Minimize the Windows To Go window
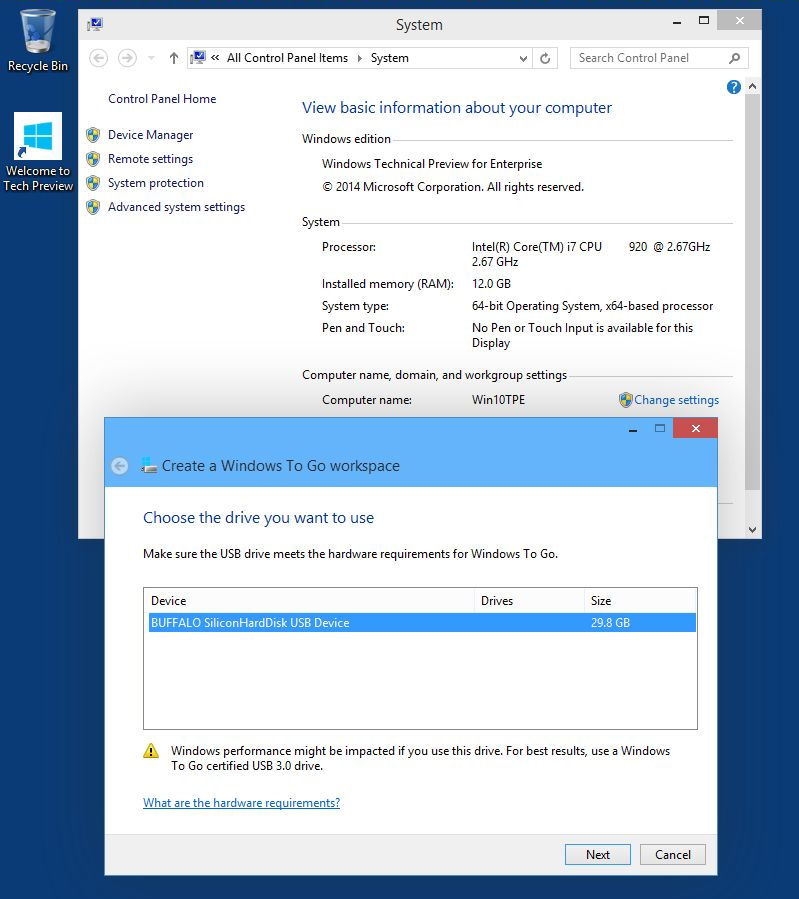The image size is (799, 899). 633,429
